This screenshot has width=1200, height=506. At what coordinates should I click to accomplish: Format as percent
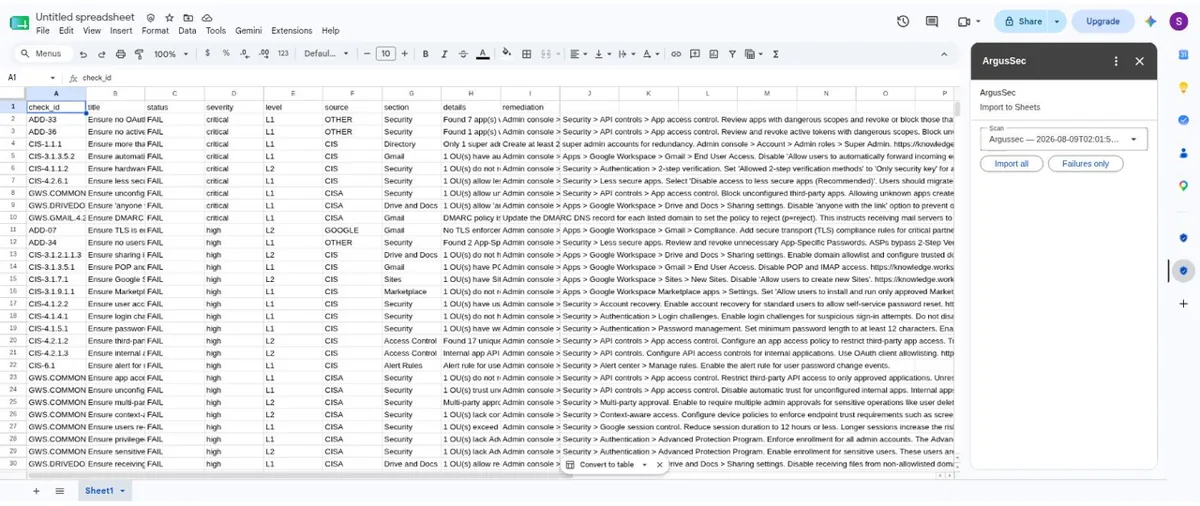pos(228,54)
